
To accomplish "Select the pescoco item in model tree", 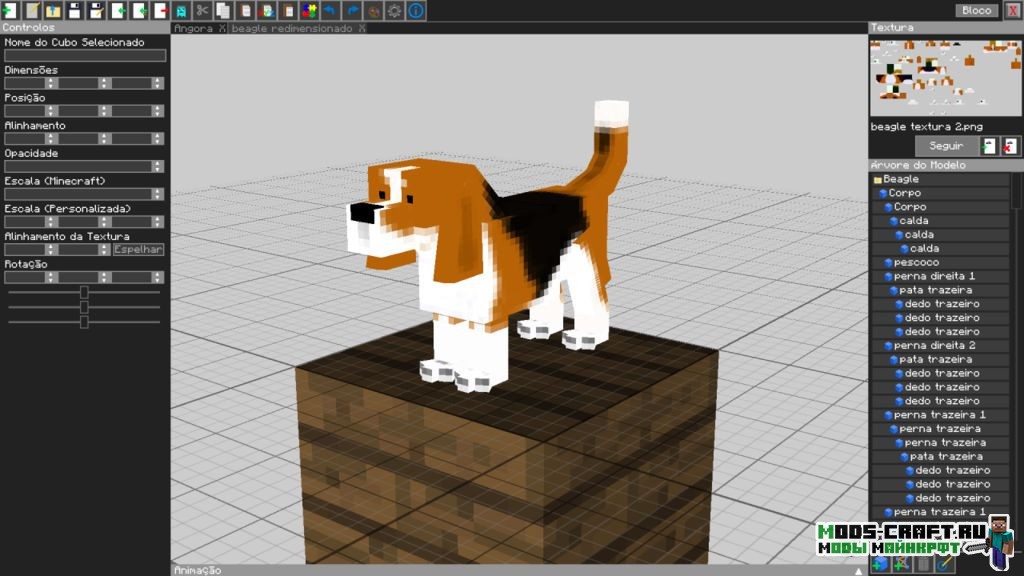I will [x=916, y=262].
